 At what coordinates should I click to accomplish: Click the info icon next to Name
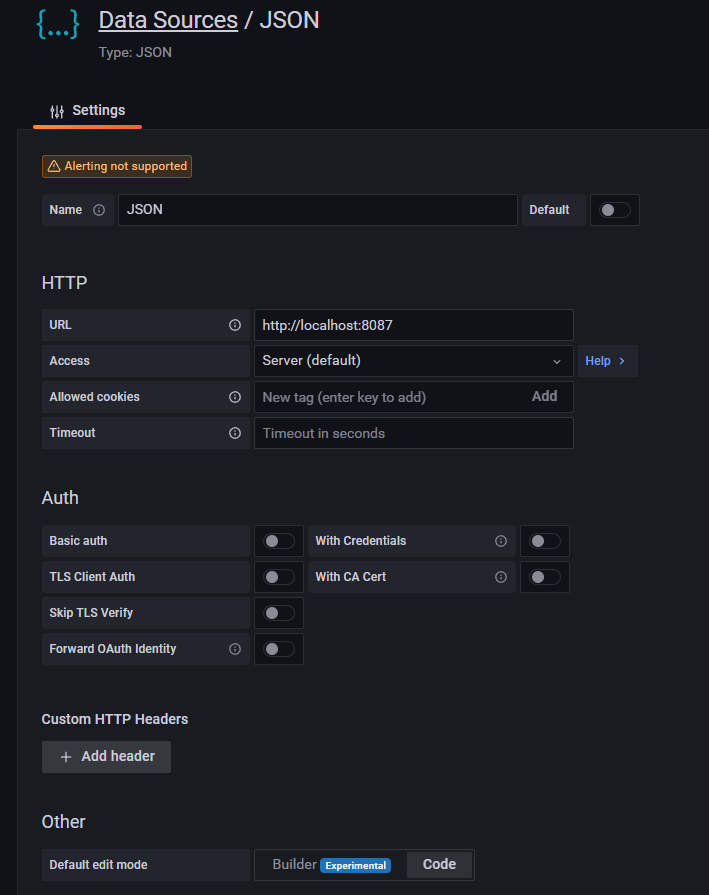point(99,210)
